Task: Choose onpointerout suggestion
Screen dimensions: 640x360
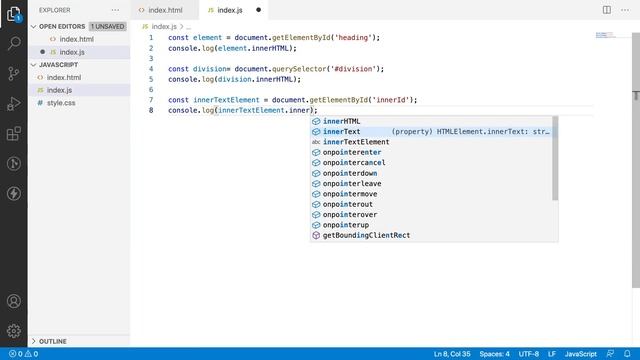Action: tap(431, 204)
